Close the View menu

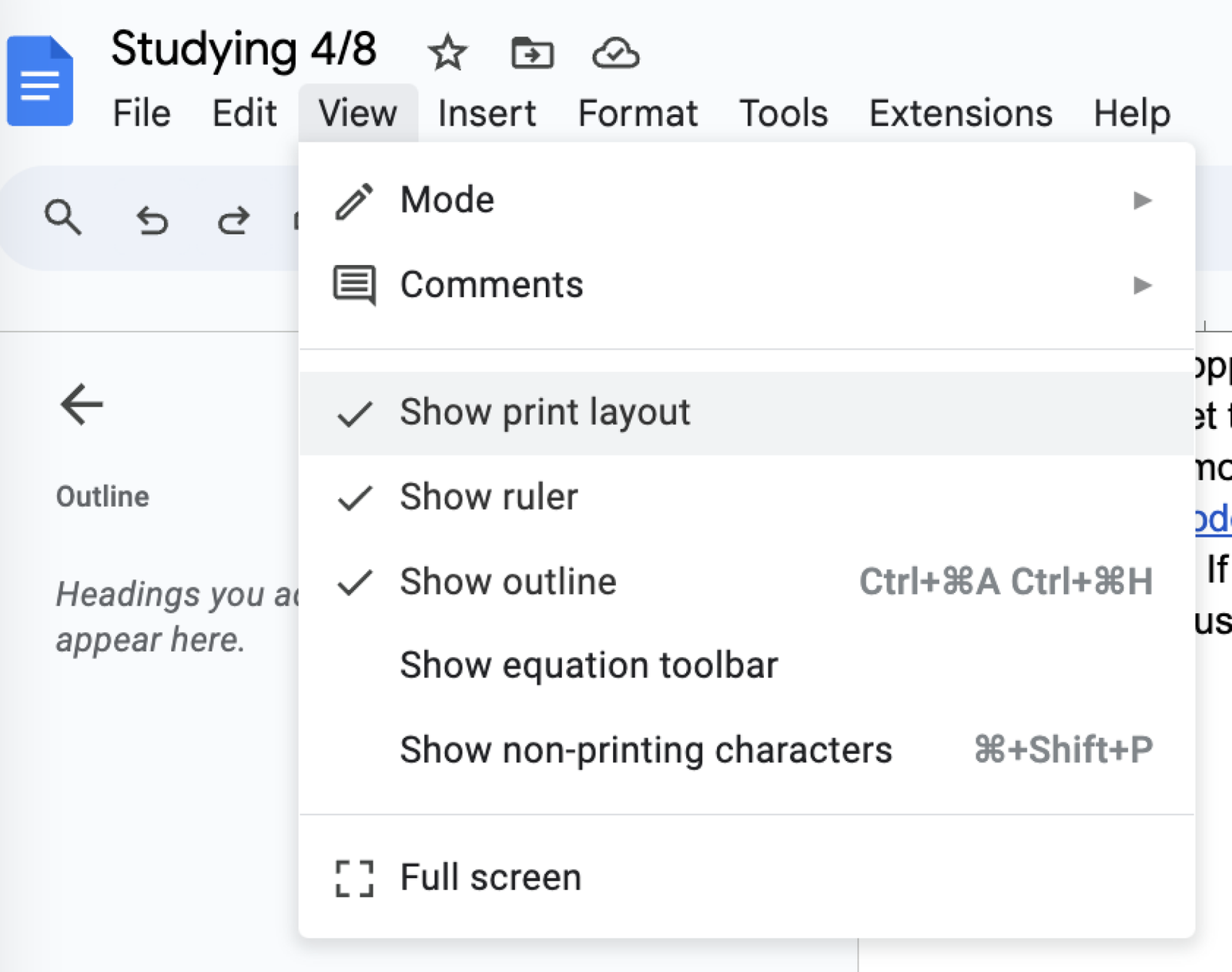point(358,113)
